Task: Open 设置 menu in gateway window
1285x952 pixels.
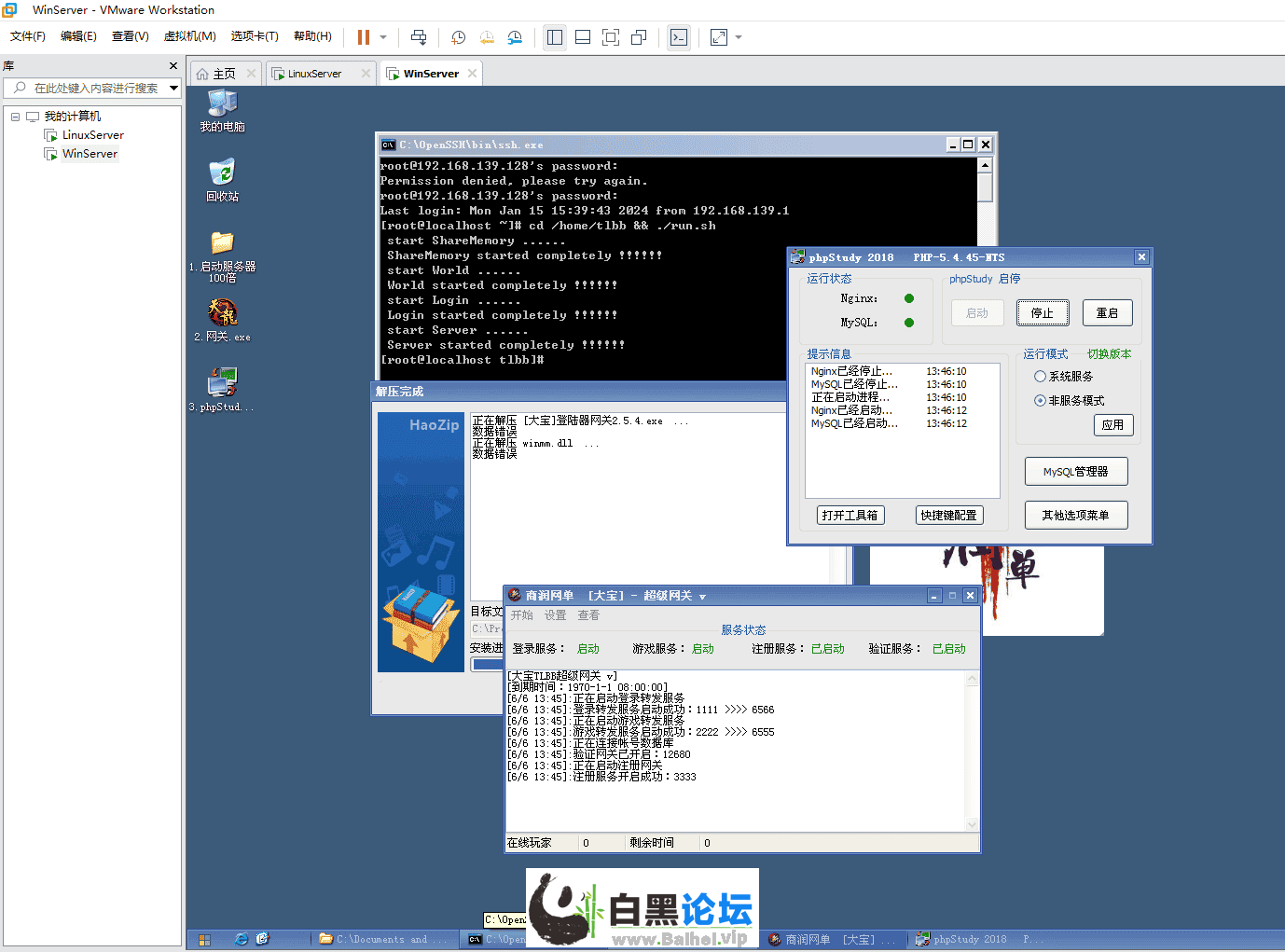Action: pos(556,615)
